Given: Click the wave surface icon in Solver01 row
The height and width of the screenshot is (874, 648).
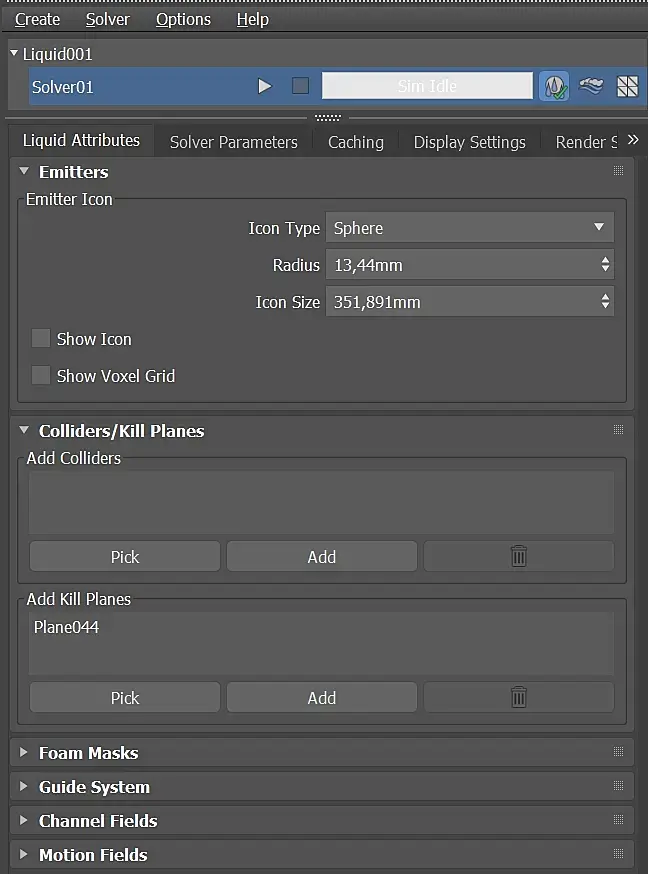Looking at the screenshot, I should pyautogui.click(x=591, y=86).
